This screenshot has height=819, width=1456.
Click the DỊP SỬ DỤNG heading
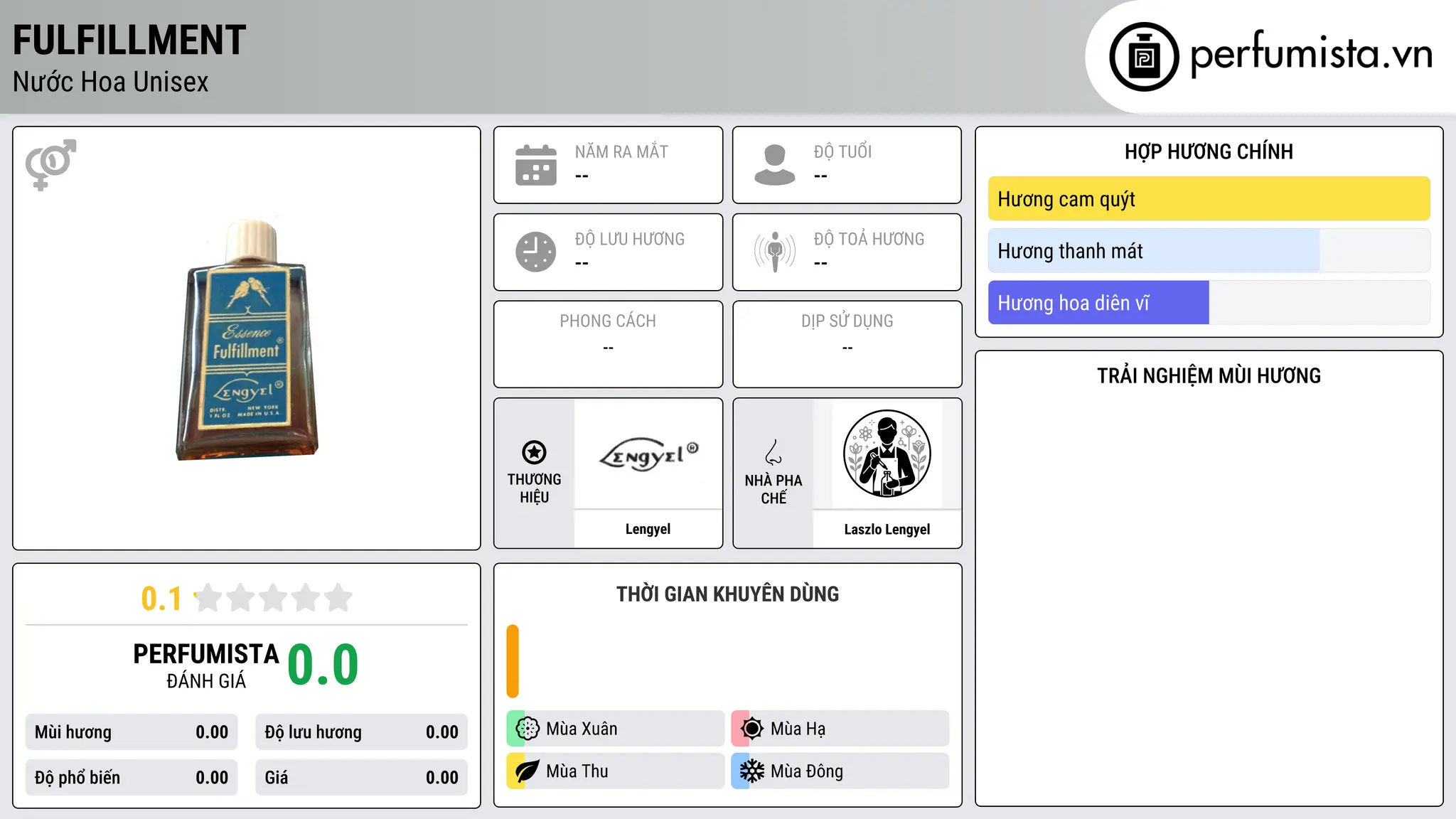[847, 321]
